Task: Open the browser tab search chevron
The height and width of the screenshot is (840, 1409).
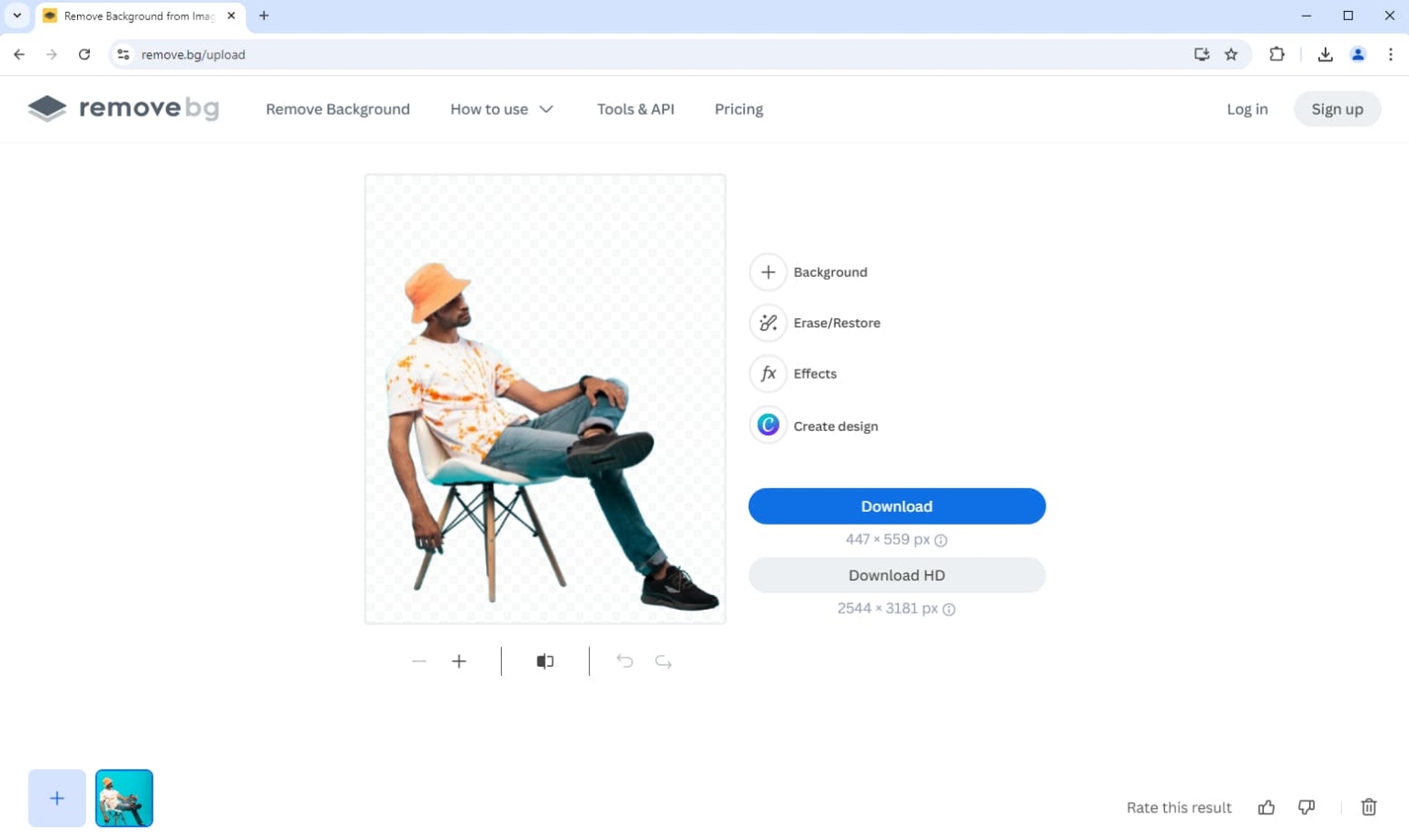Action: point(16,16)
